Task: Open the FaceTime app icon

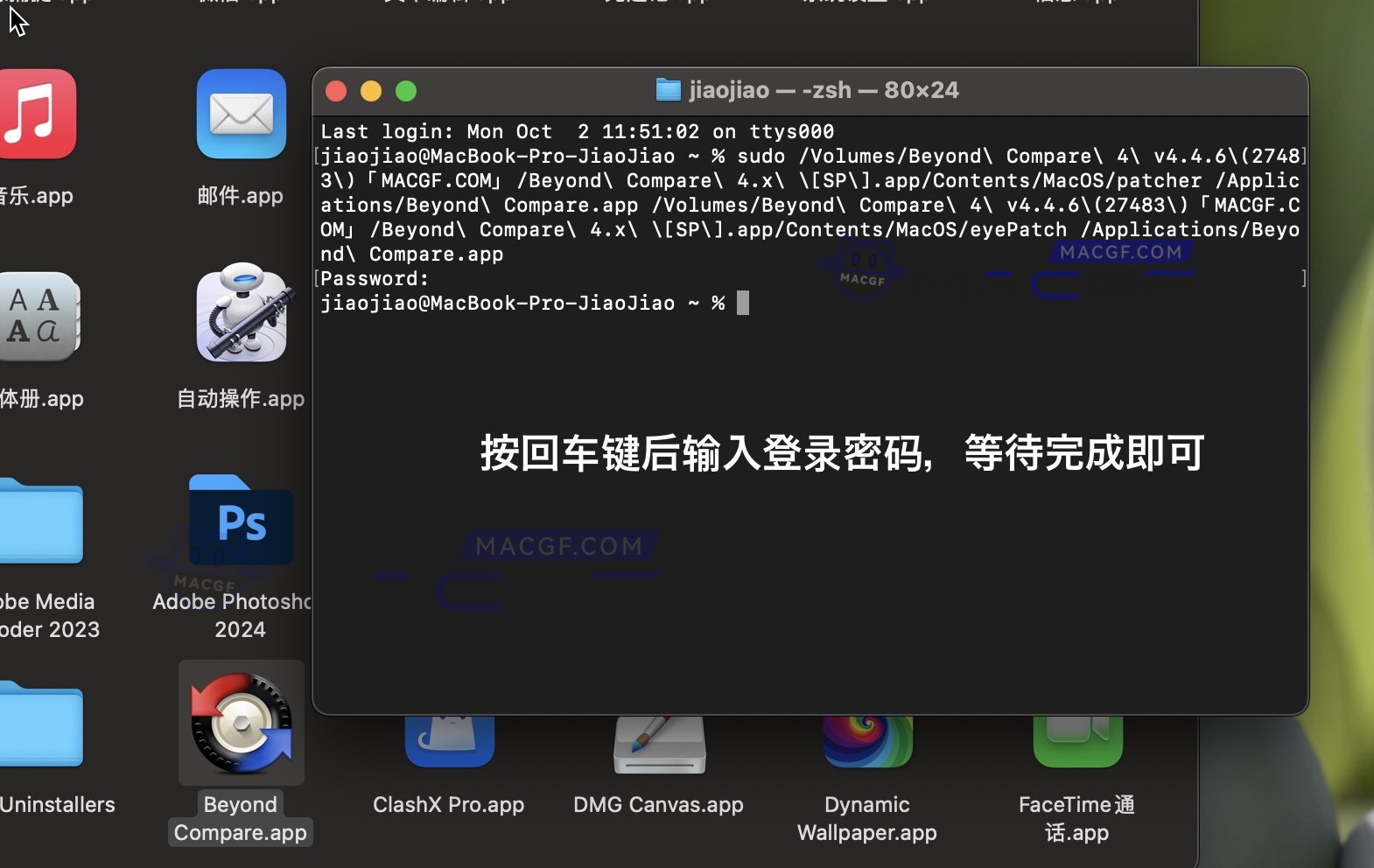Action: tap(1077, 740)
